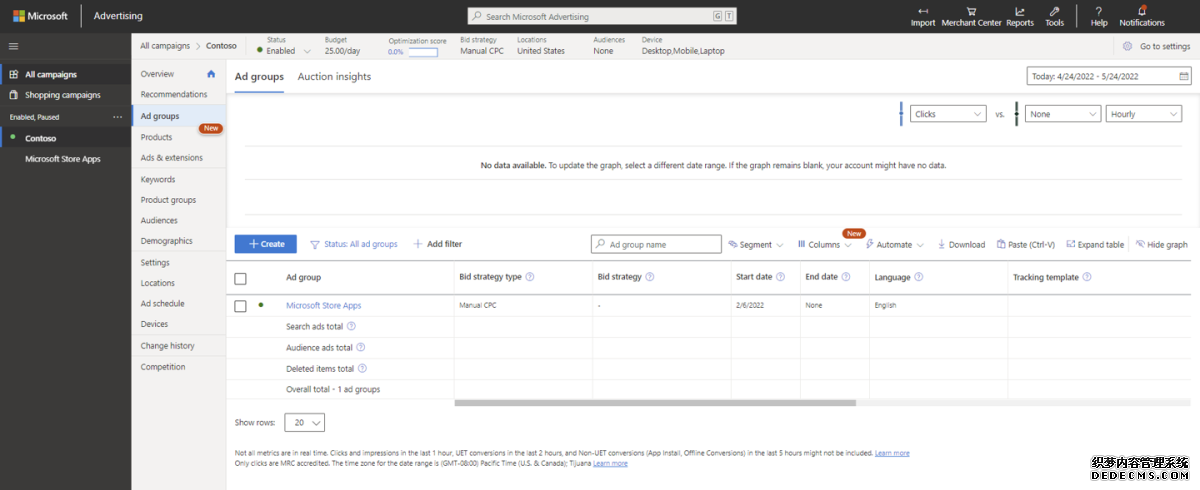This screenshot has width=1200, height=490.
Task: Click the more options ellipsis near Enabled, Paused
Action: pos(117,117)
